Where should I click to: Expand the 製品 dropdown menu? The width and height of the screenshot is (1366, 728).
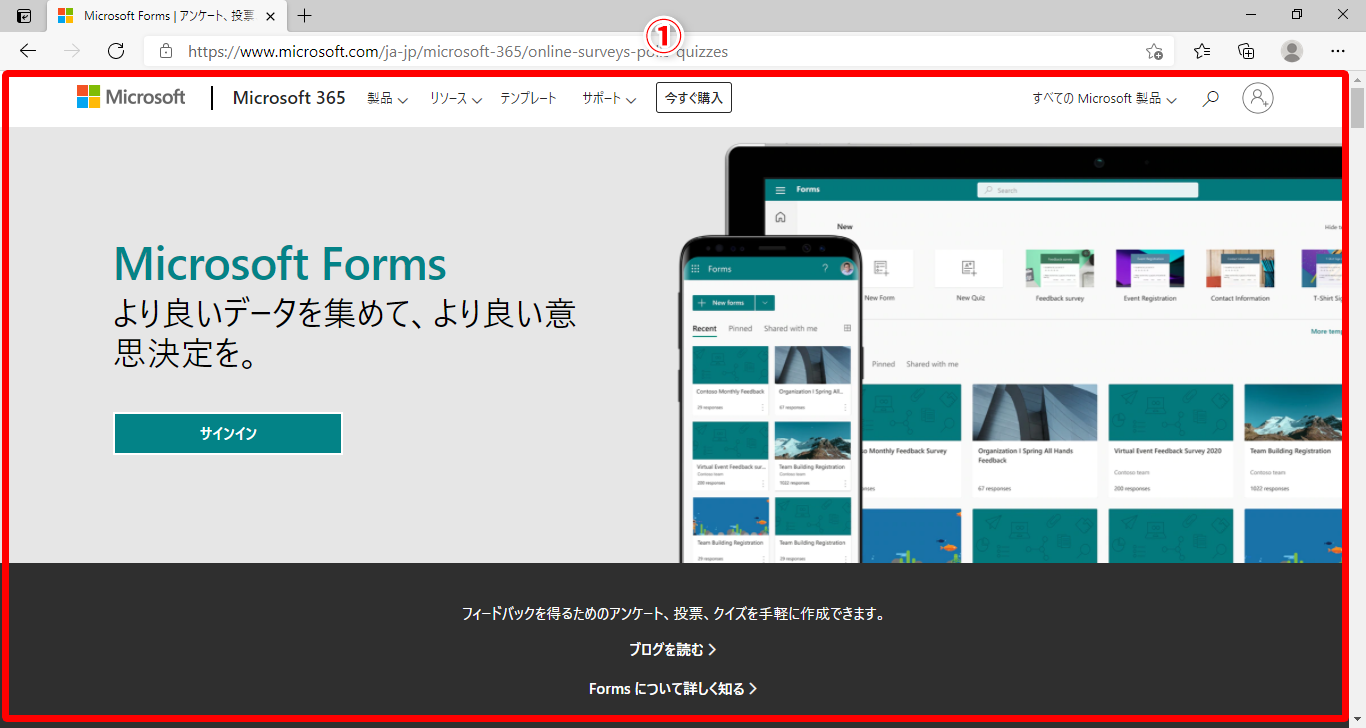(387, 98)
